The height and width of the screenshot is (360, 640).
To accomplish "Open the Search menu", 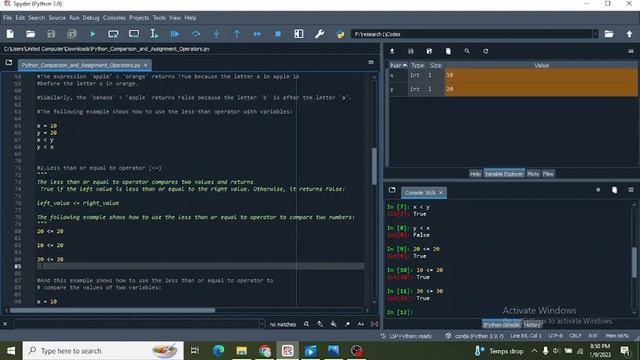I will (x=36, y=18).
